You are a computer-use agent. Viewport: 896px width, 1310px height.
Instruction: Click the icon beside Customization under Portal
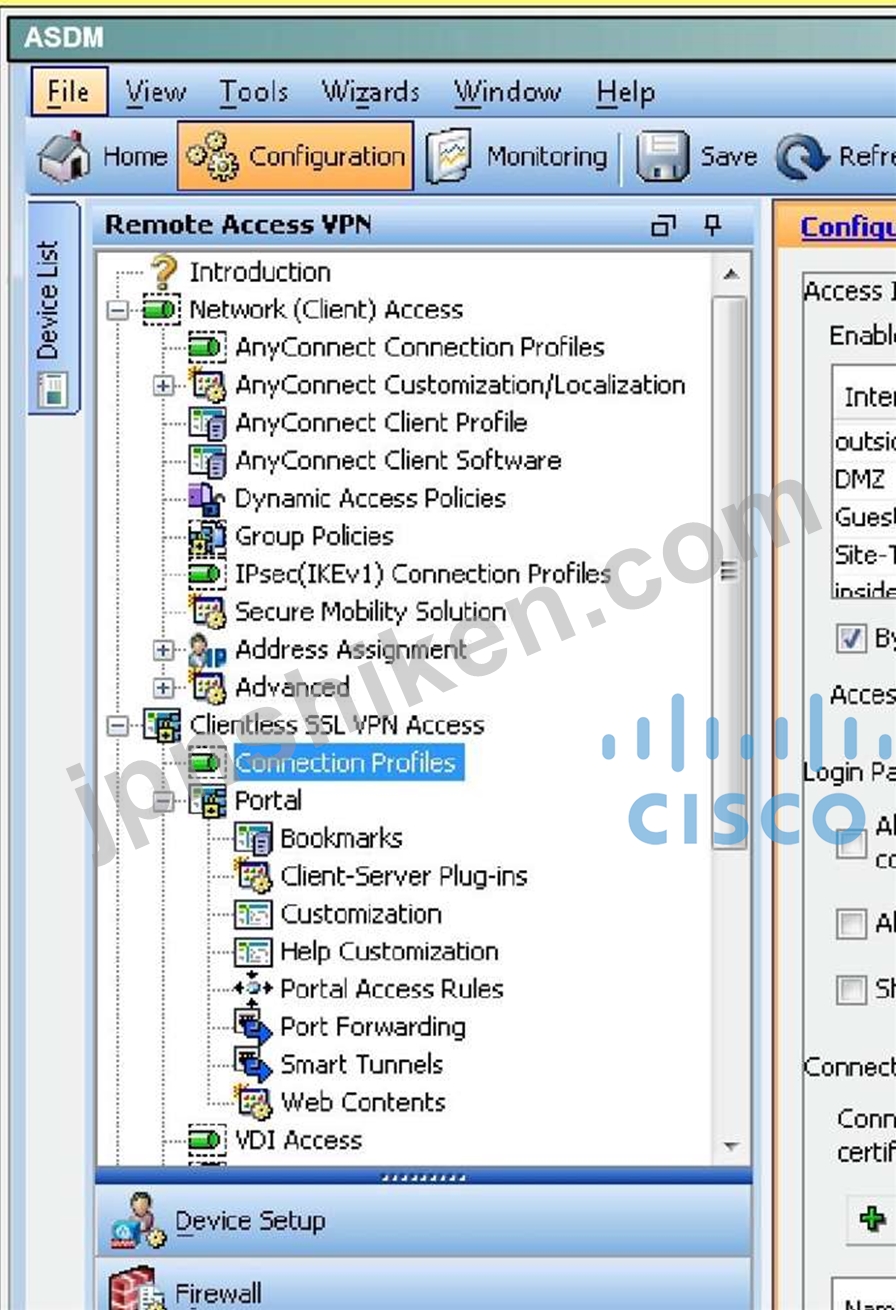253,915
